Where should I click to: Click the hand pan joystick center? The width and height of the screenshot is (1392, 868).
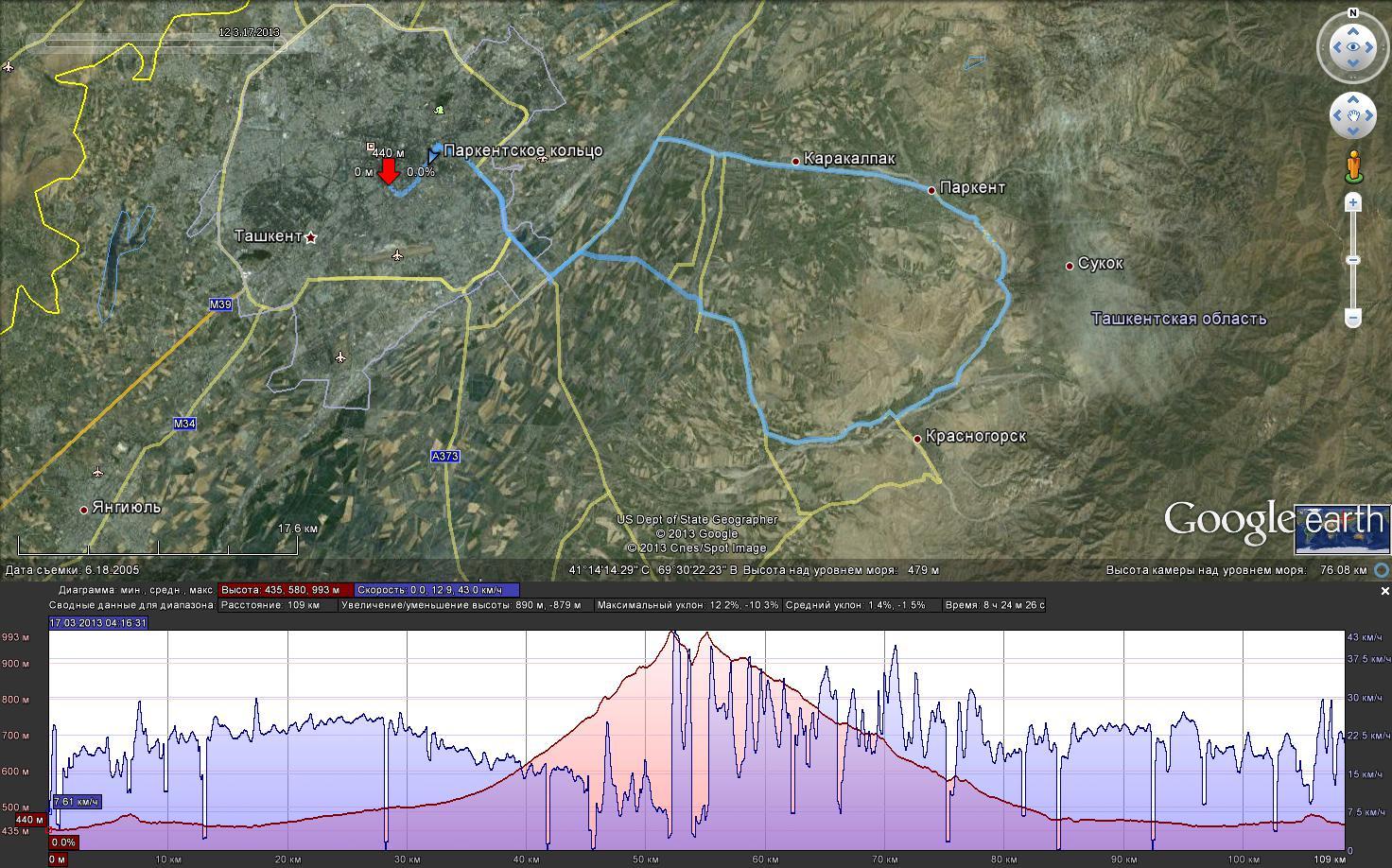pos(1353,116)
